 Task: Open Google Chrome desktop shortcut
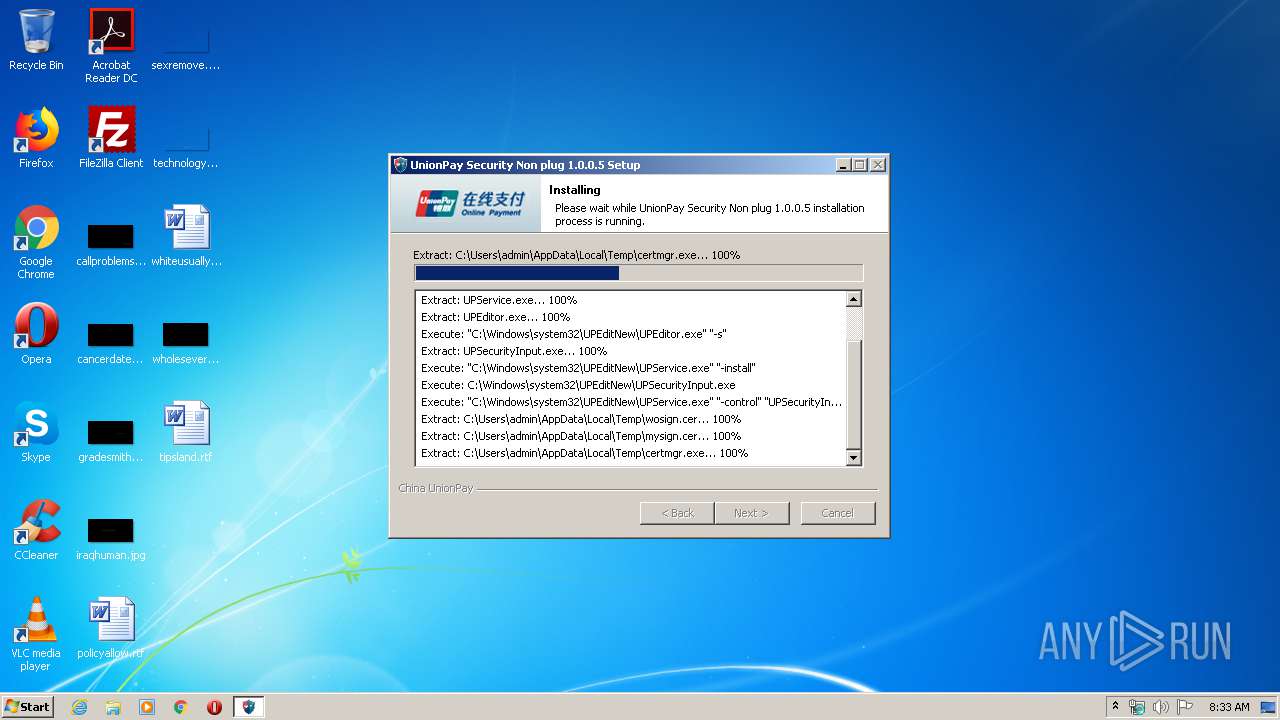pos(36,242)
